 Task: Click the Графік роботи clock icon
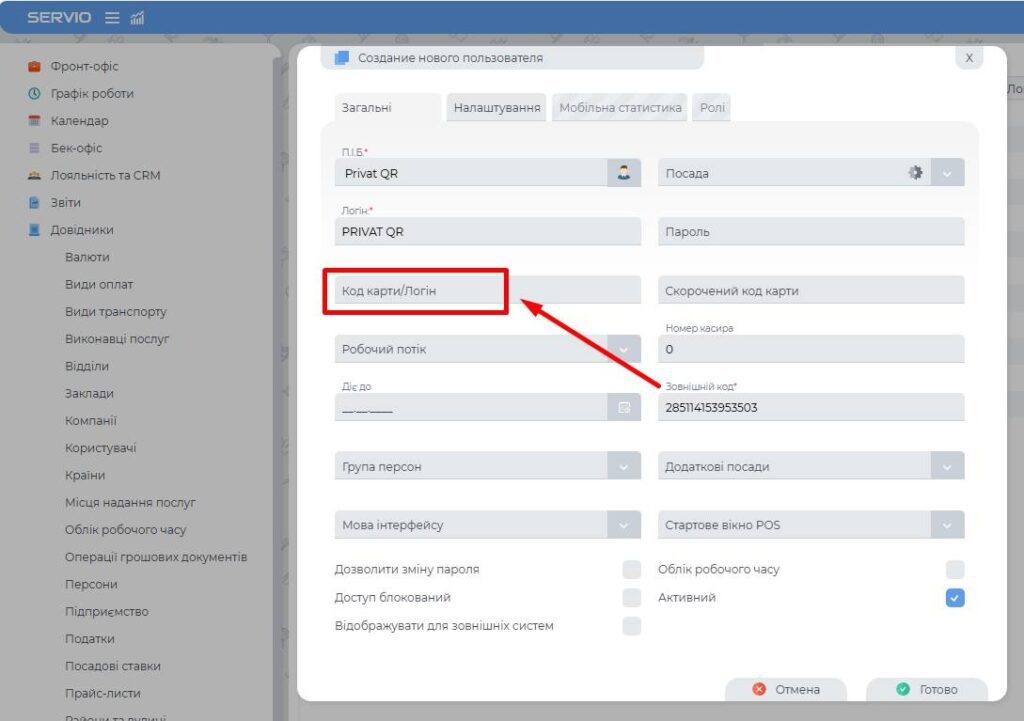34,94
